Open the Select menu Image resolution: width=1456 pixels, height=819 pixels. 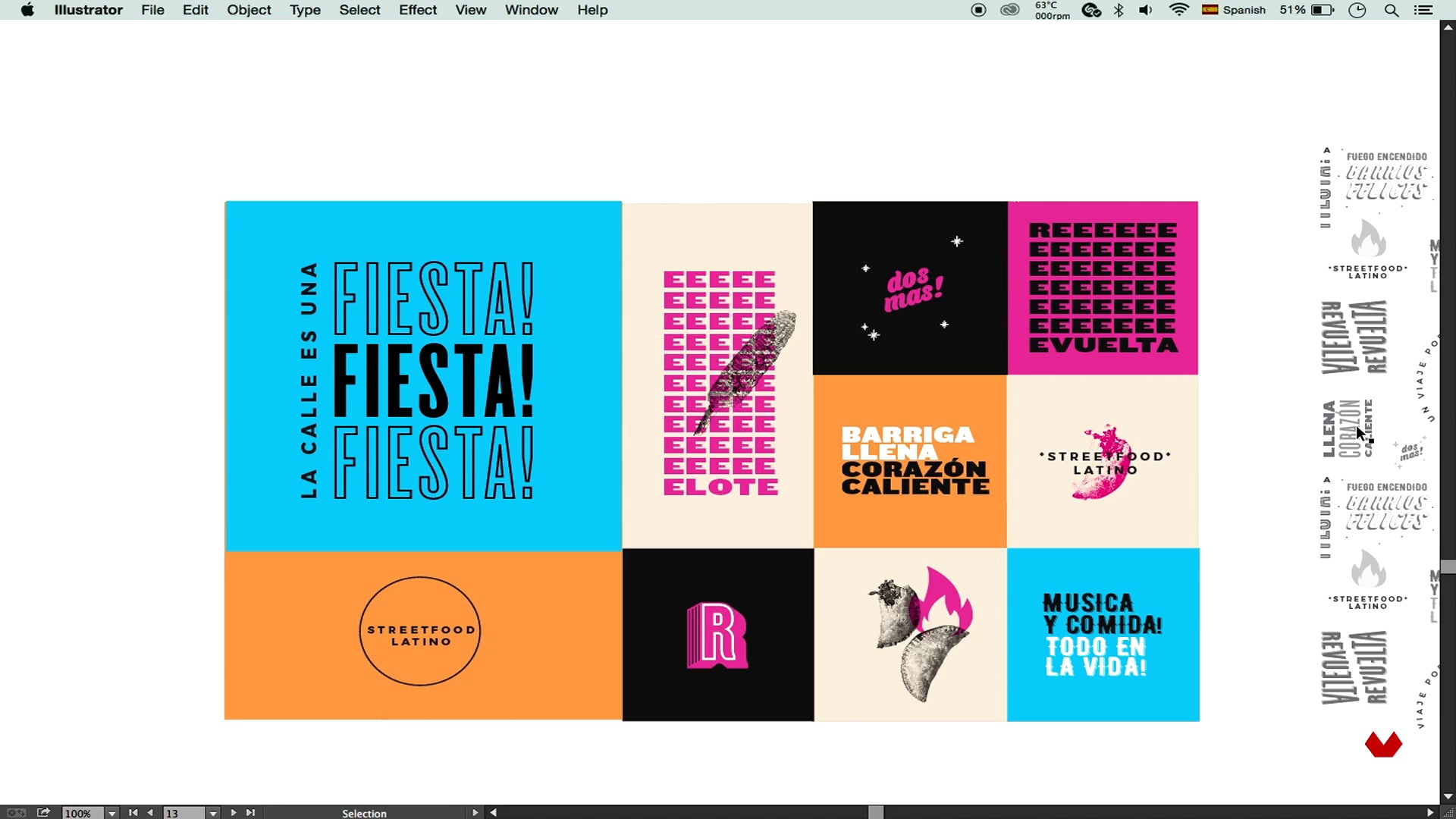point(359,10)
